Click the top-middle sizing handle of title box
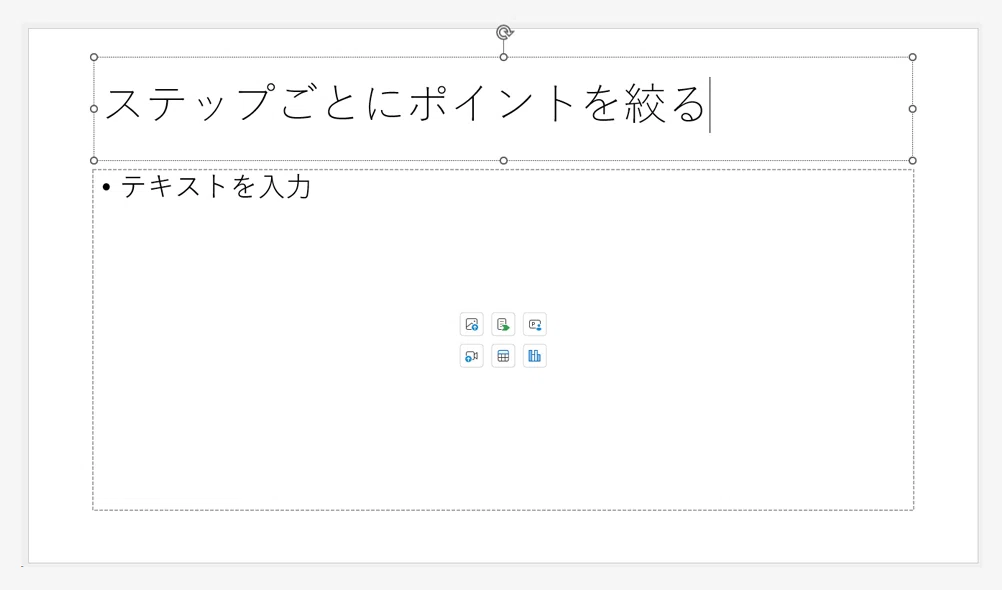 [504, 58]
